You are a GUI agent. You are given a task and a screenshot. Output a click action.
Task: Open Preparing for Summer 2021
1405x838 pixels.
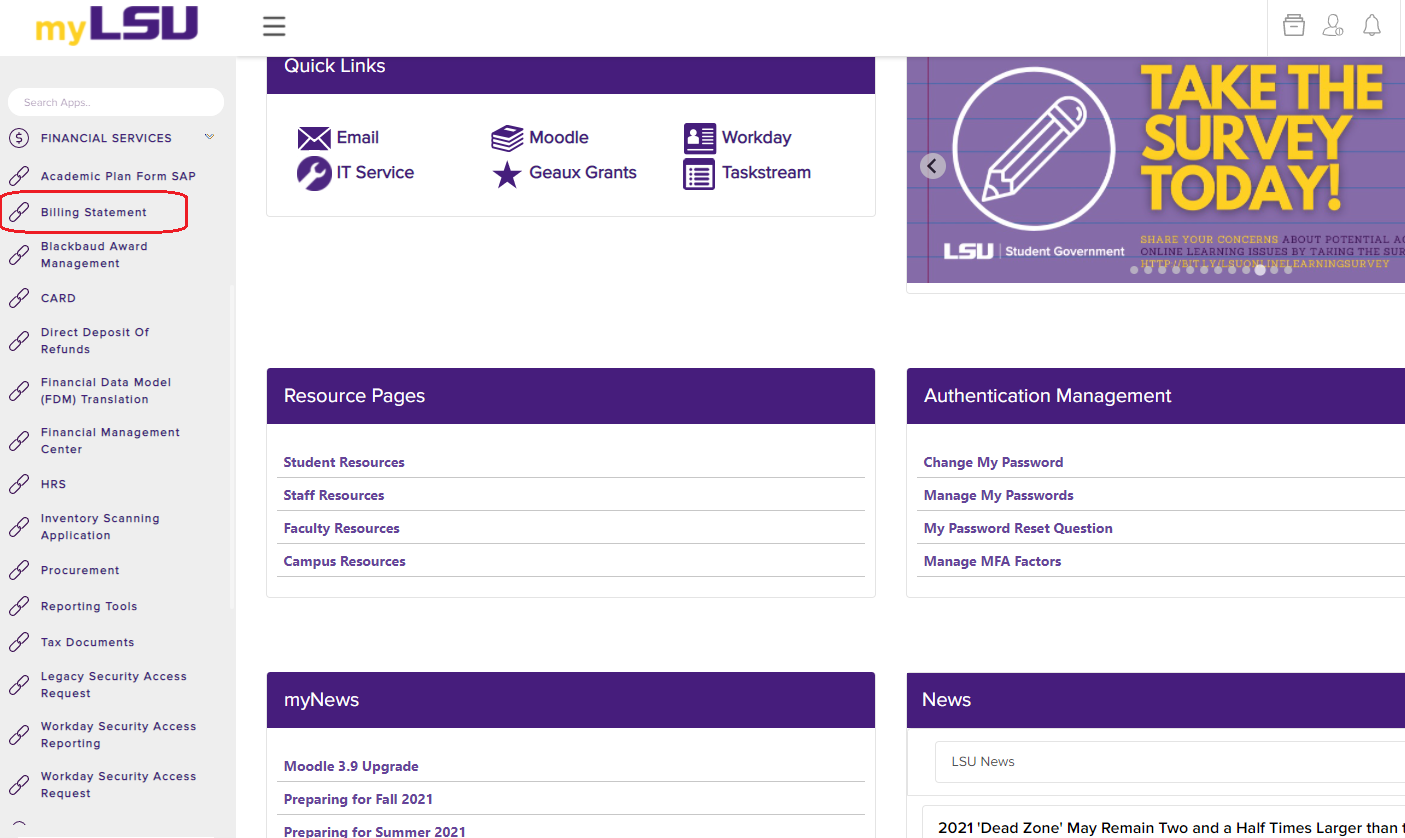374,831
